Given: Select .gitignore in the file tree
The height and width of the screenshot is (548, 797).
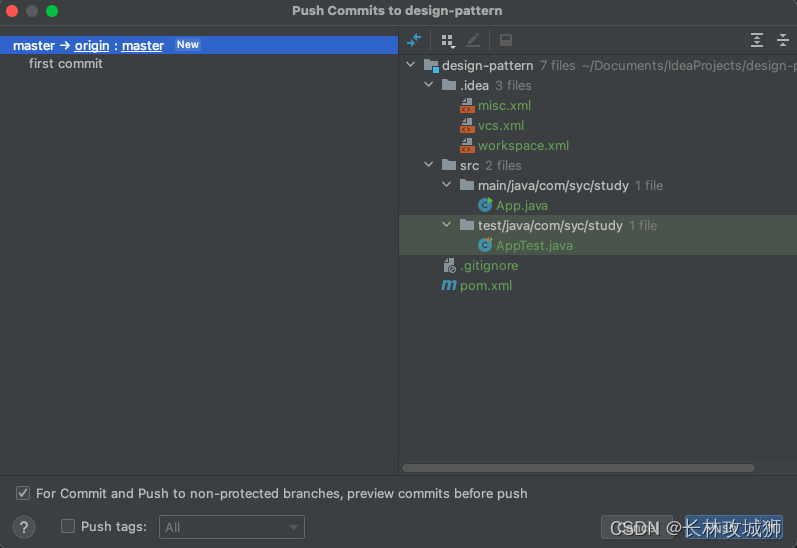Looking at the screenshot, I should click(489, 265).
